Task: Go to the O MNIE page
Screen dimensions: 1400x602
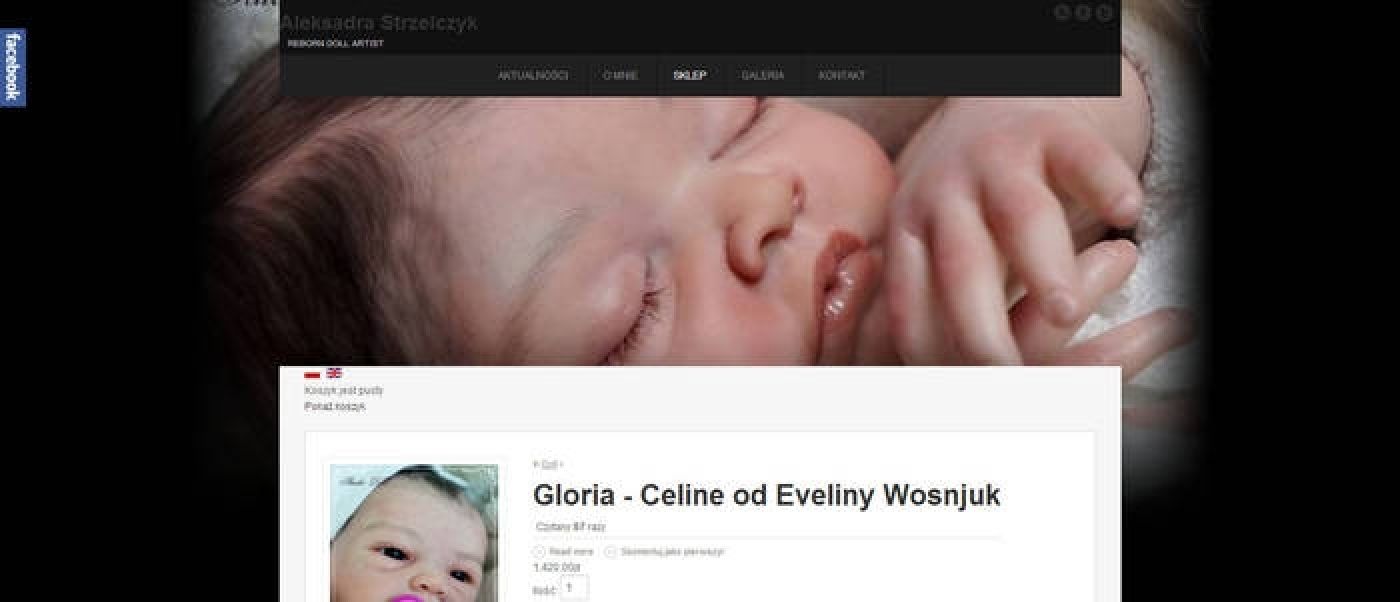Action: (x=620, y=76)
